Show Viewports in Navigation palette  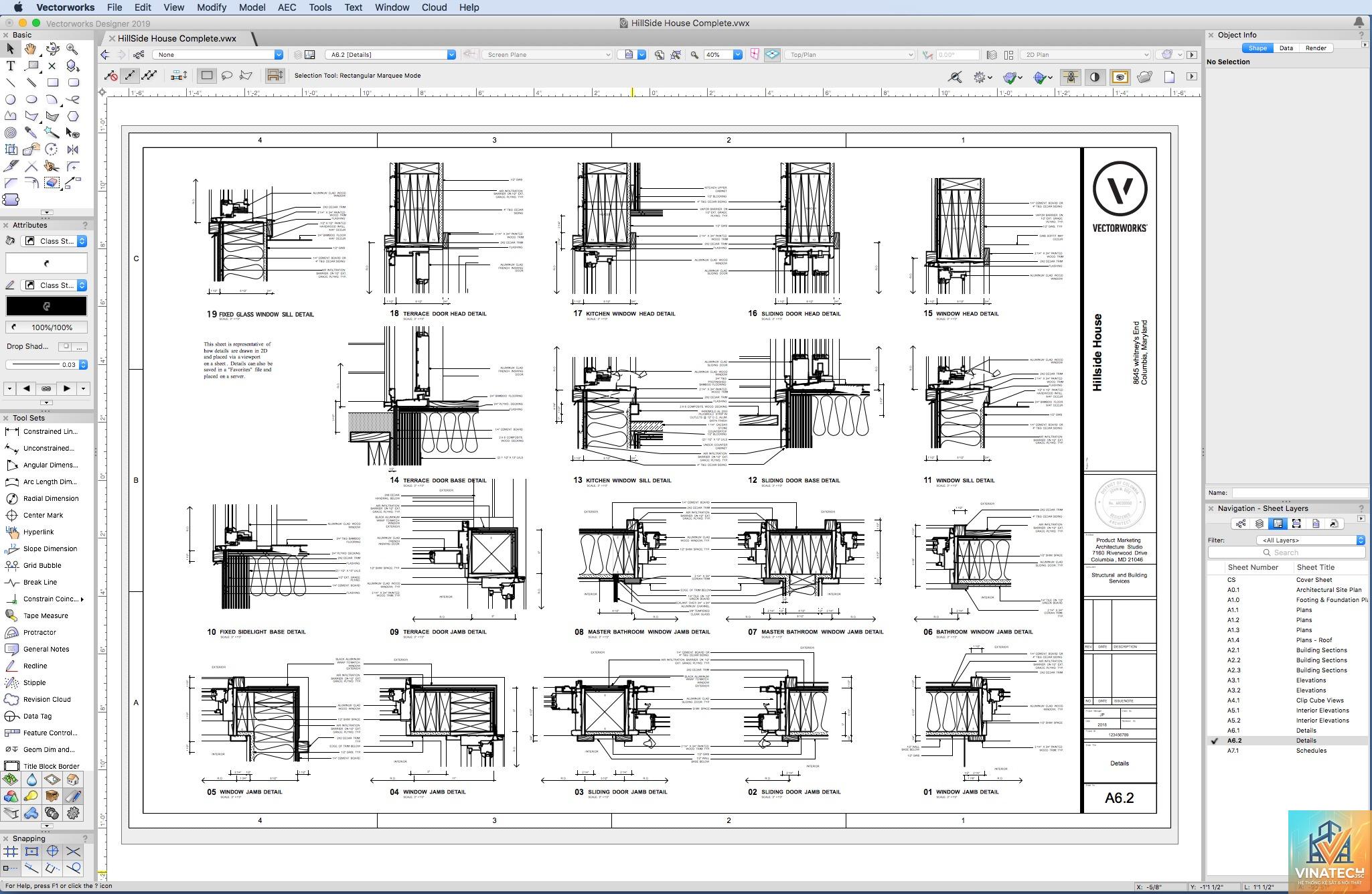[1296, 524]
